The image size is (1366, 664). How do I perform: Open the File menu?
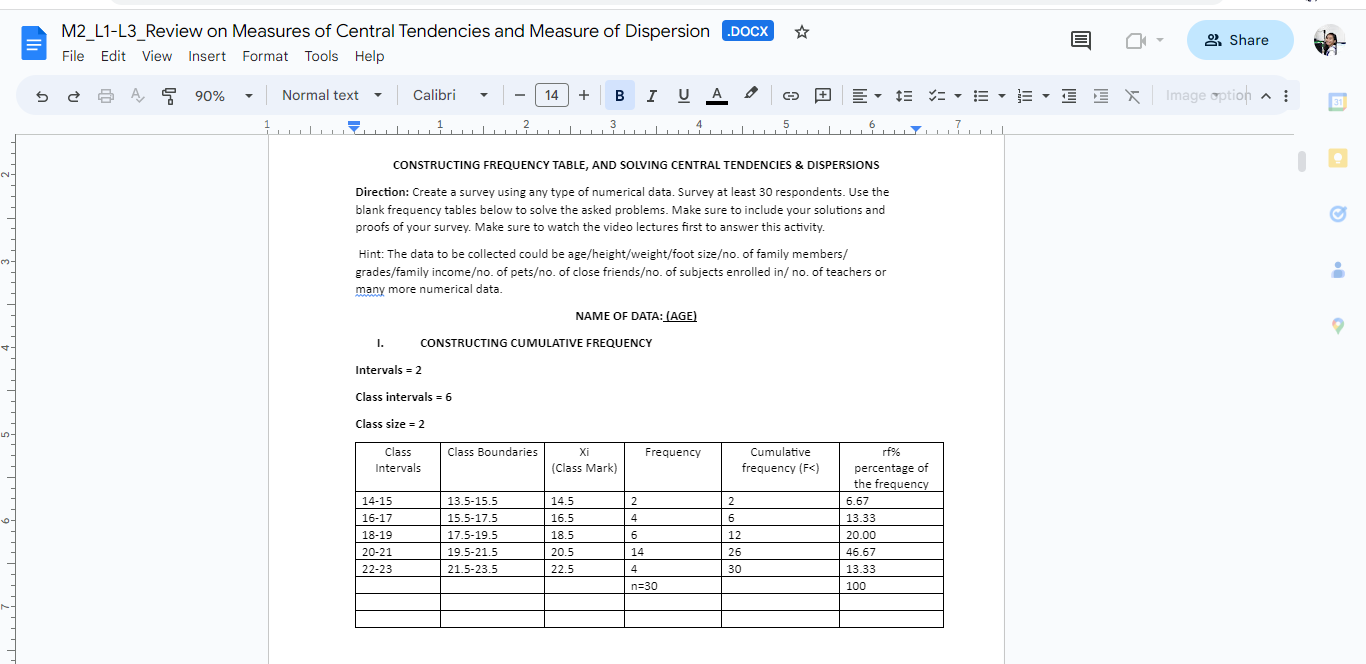pyautogui.click(x=73, y=56)
